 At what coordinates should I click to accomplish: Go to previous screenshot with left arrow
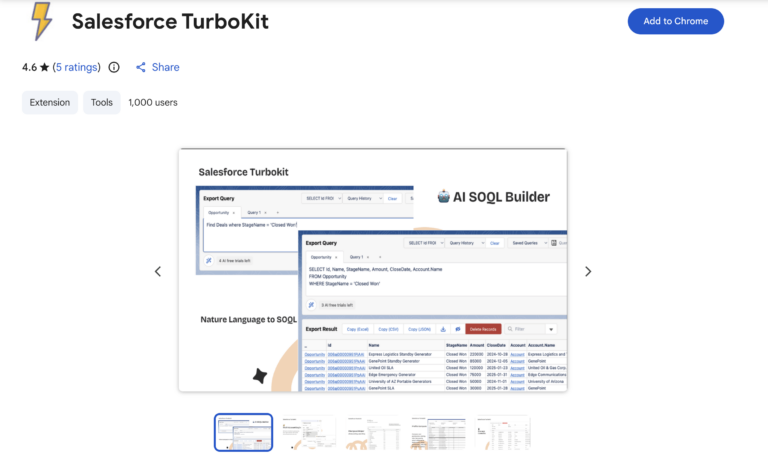pos(158,271)
